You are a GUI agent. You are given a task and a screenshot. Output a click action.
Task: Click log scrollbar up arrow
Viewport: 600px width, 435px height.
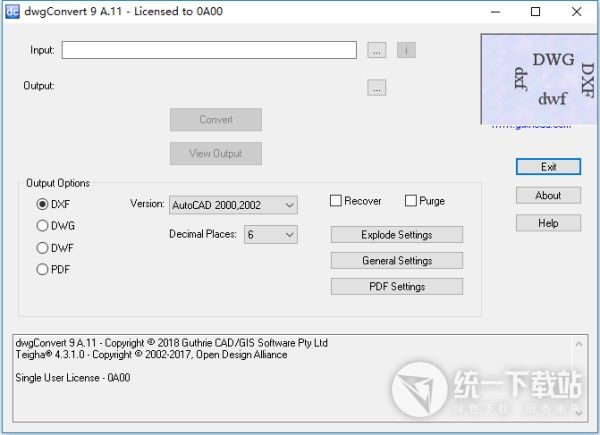click(x=579, y=345)
